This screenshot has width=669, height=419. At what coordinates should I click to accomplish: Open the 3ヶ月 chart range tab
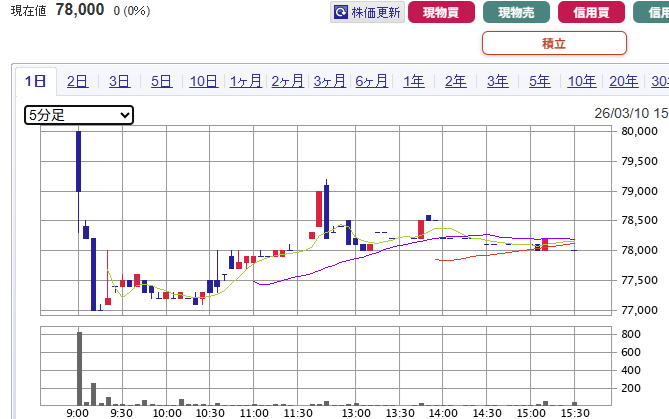[329, 82]
